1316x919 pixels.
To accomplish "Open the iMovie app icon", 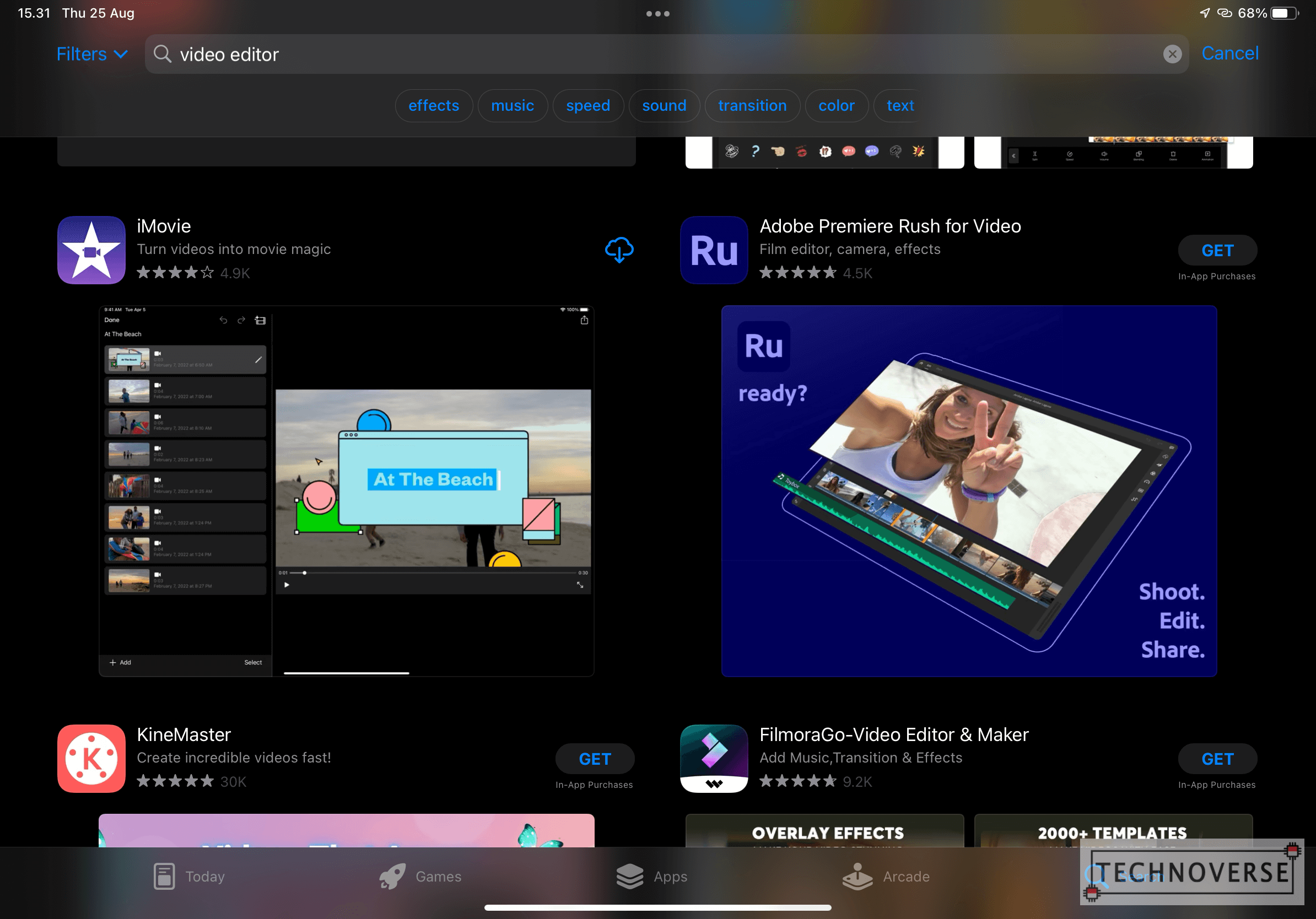I will point(91,250).
